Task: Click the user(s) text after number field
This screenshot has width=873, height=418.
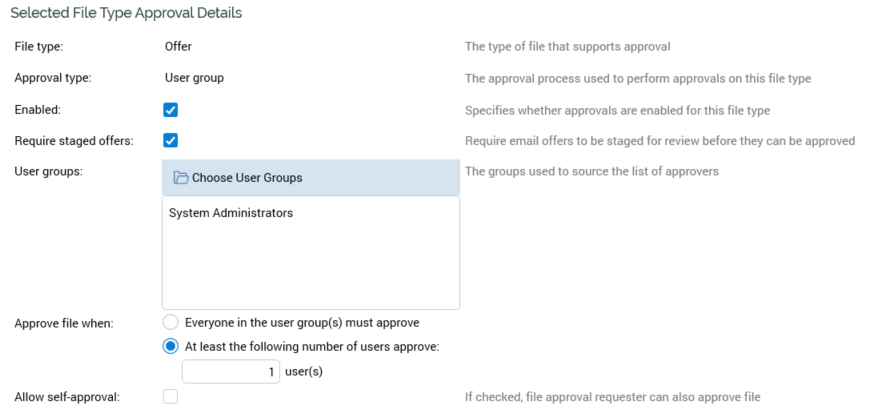Action: point(305,372)
